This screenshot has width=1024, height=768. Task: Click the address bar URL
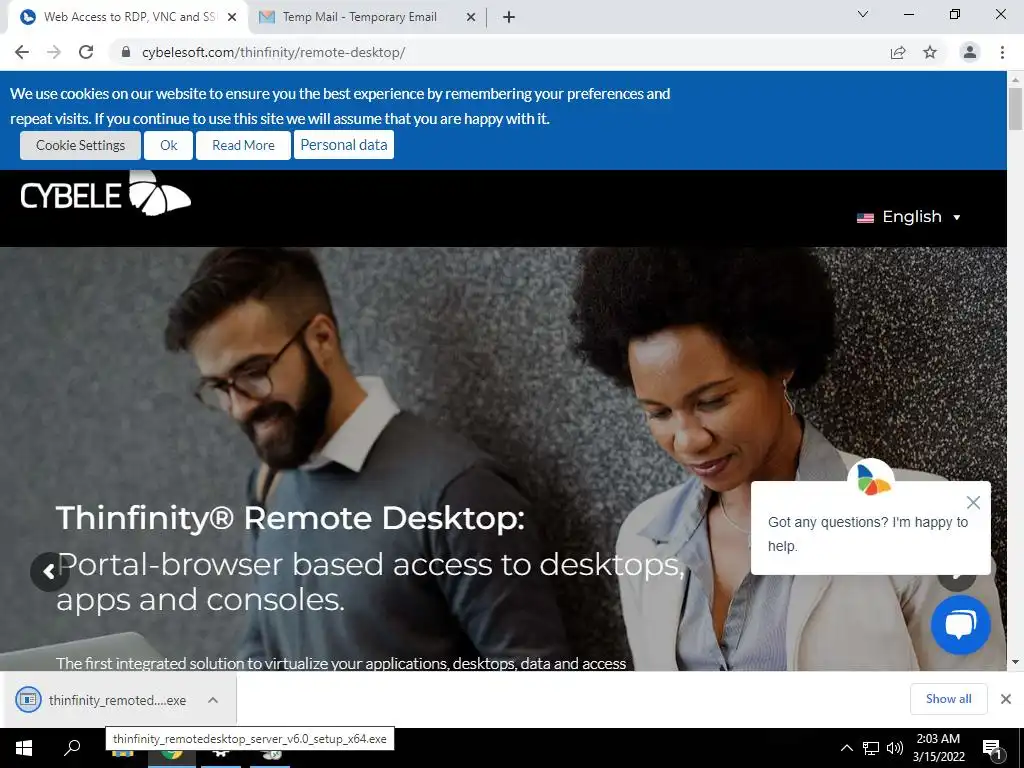tap(273, 52)
